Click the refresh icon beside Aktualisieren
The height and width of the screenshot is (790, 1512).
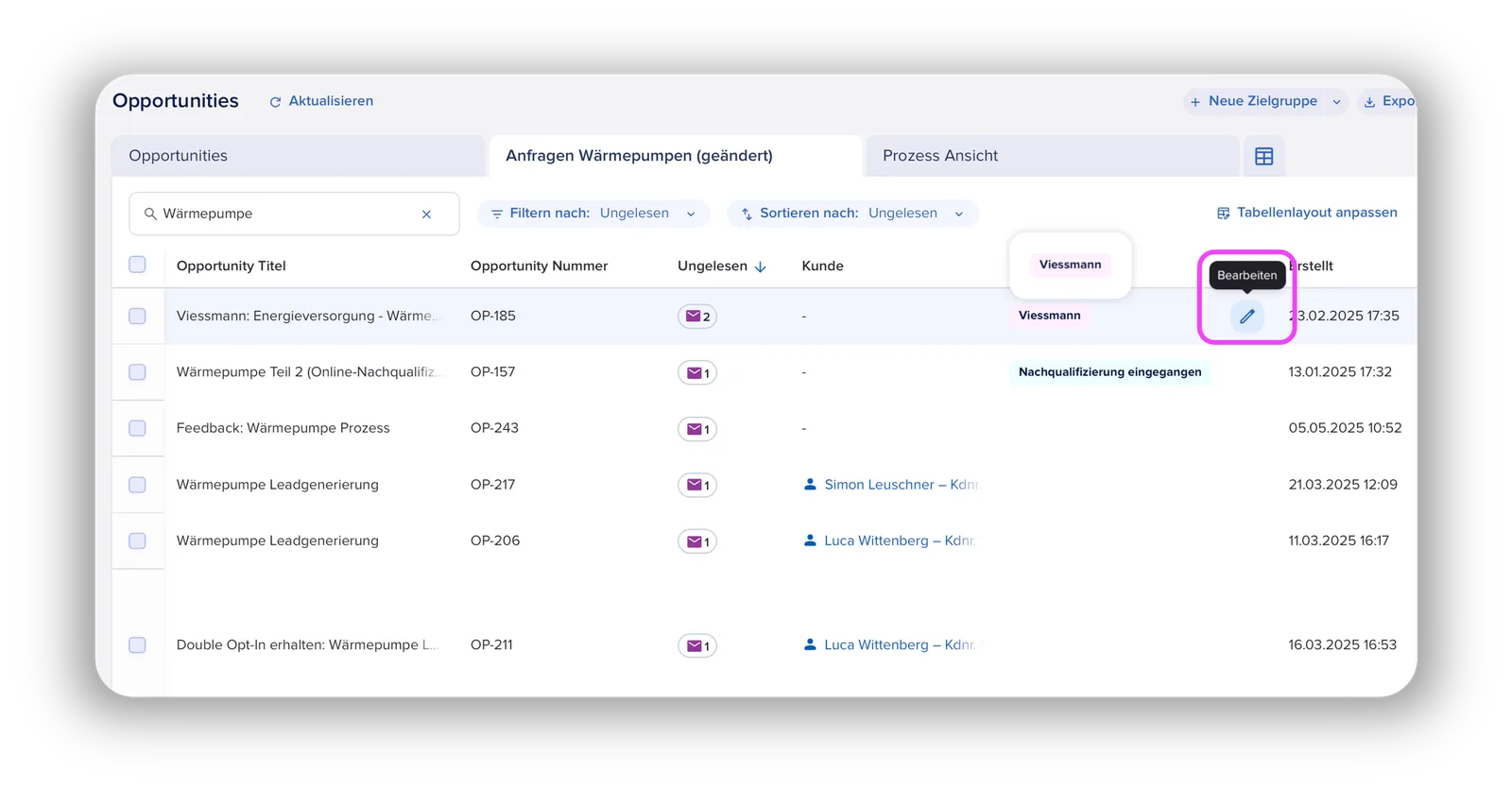[x=275, y=102]
